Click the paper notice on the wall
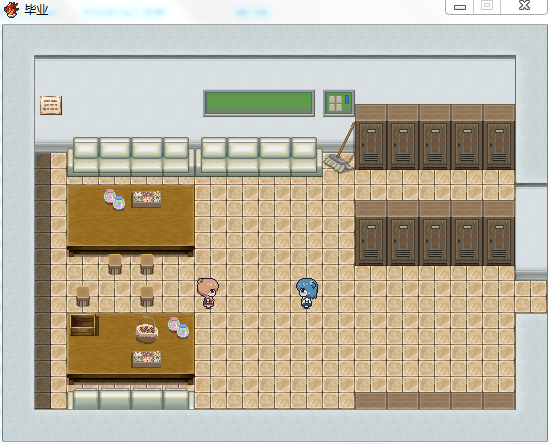 click(51, 105)
